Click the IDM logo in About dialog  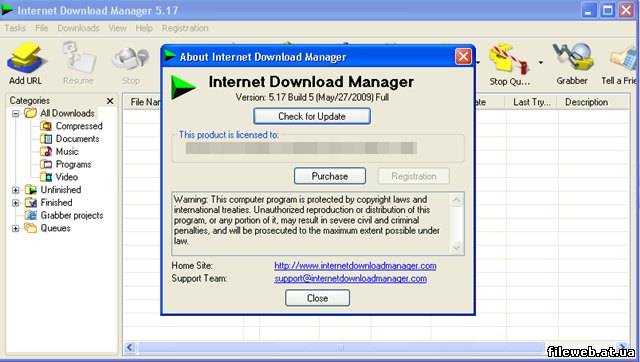coord(183,87)
